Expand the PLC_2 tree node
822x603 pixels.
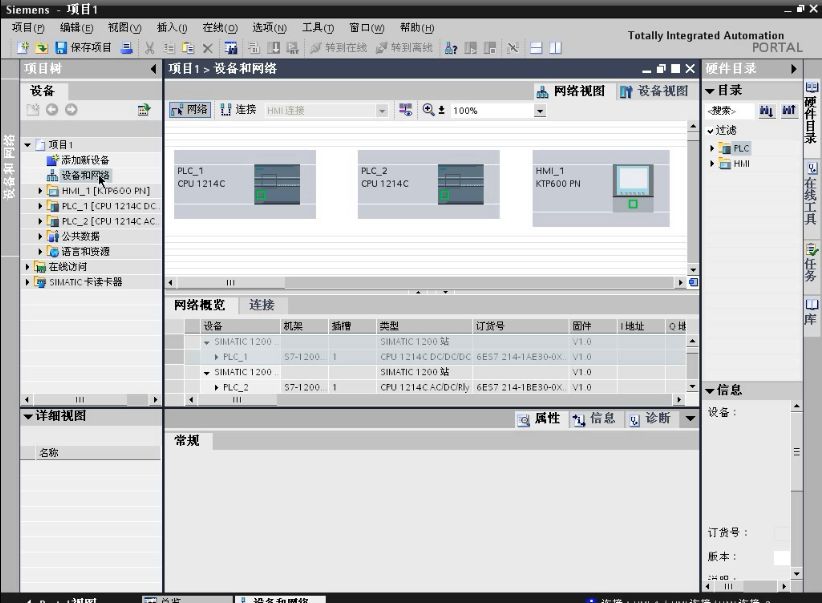40,221
